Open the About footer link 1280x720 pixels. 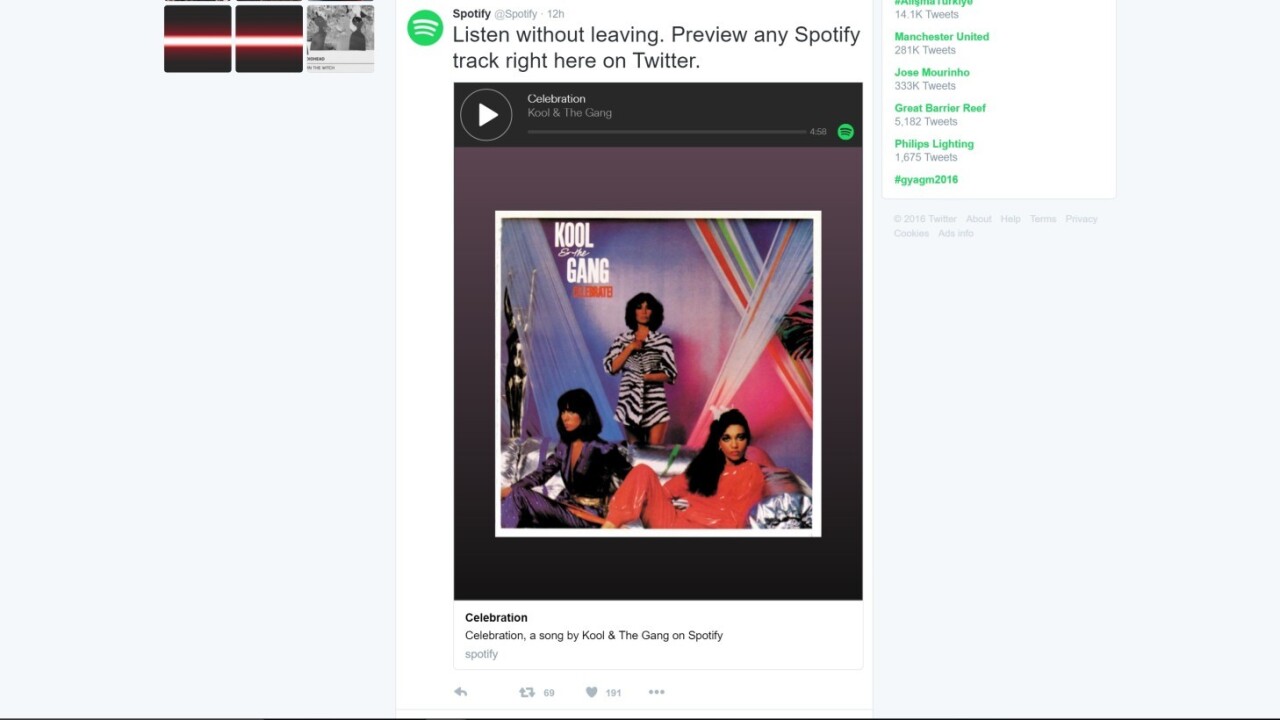pos(979,219)
